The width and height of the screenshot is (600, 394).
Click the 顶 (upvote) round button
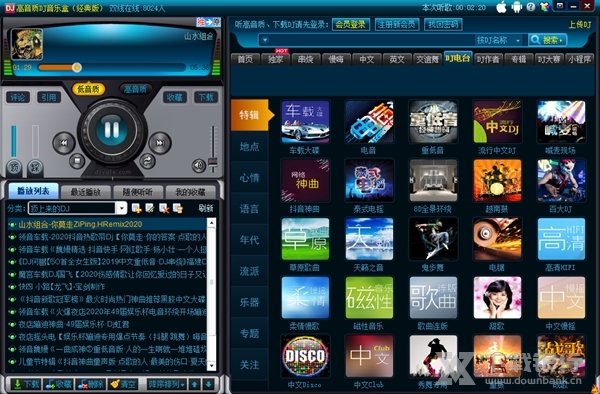coord(14,168)
